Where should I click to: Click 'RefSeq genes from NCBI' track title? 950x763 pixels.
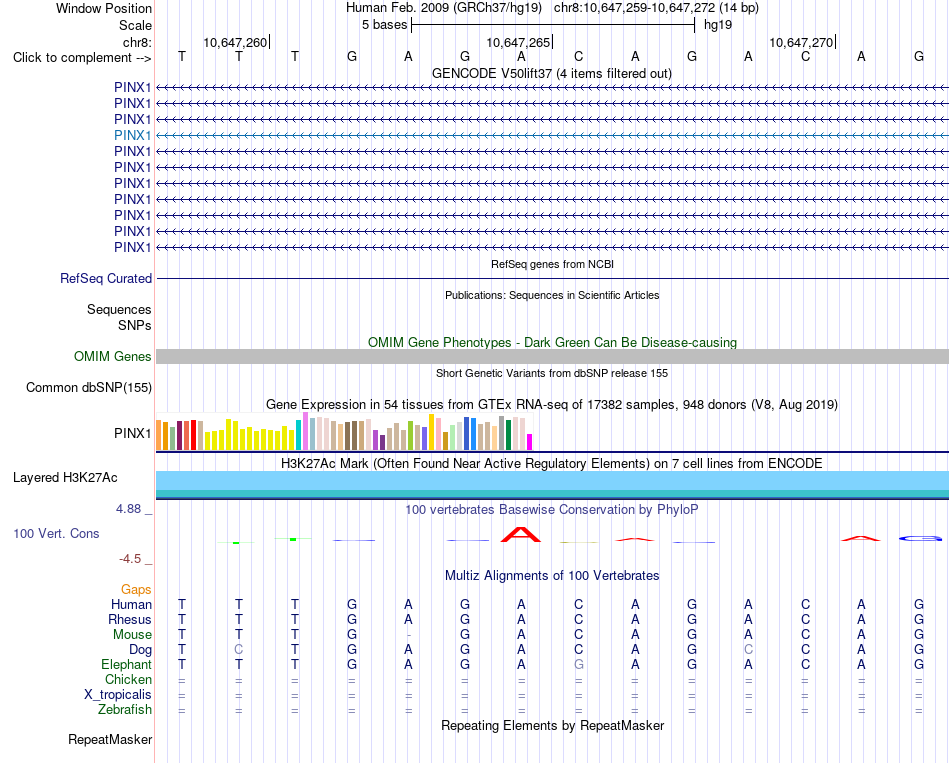pyautogui.click(x=552, y=264)
